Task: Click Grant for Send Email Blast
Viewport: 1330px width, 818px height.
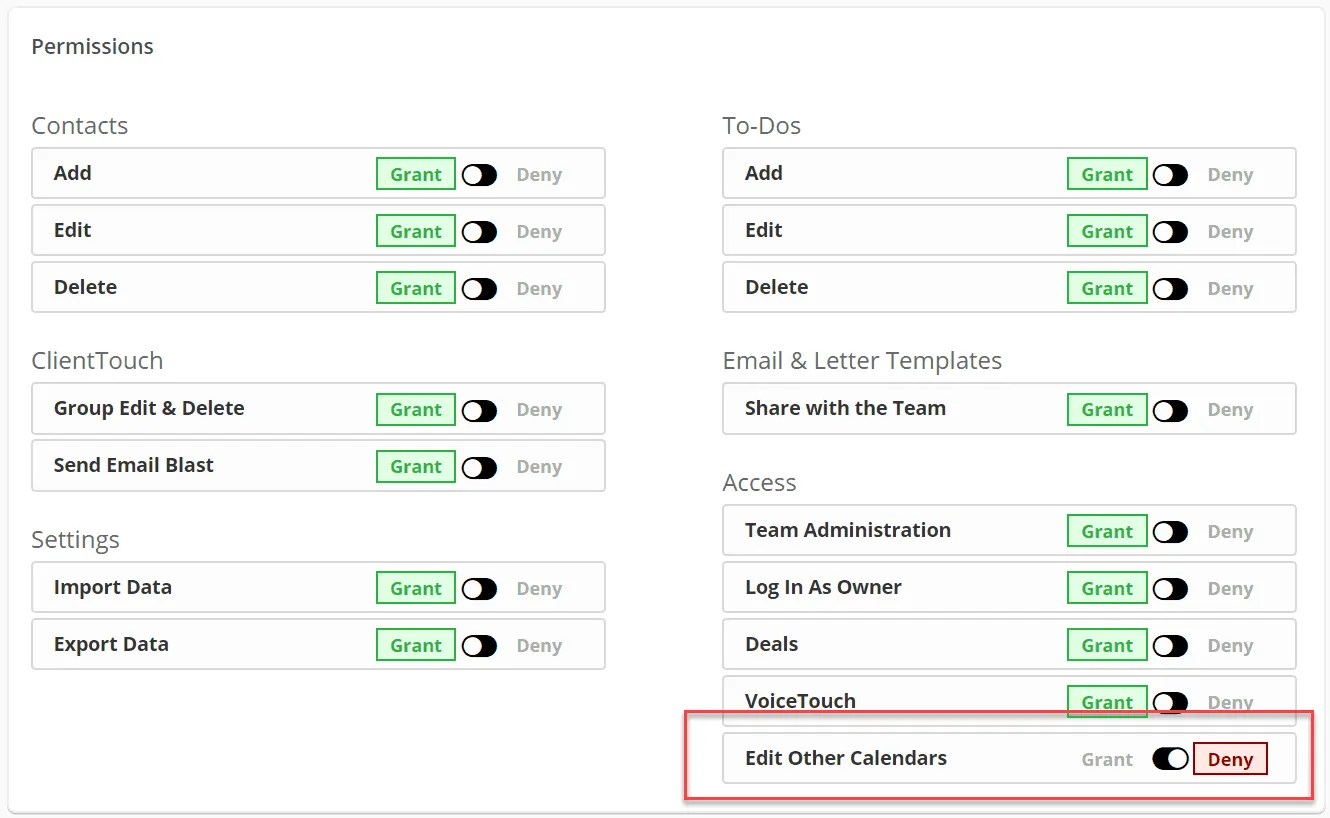Action: 416,467
